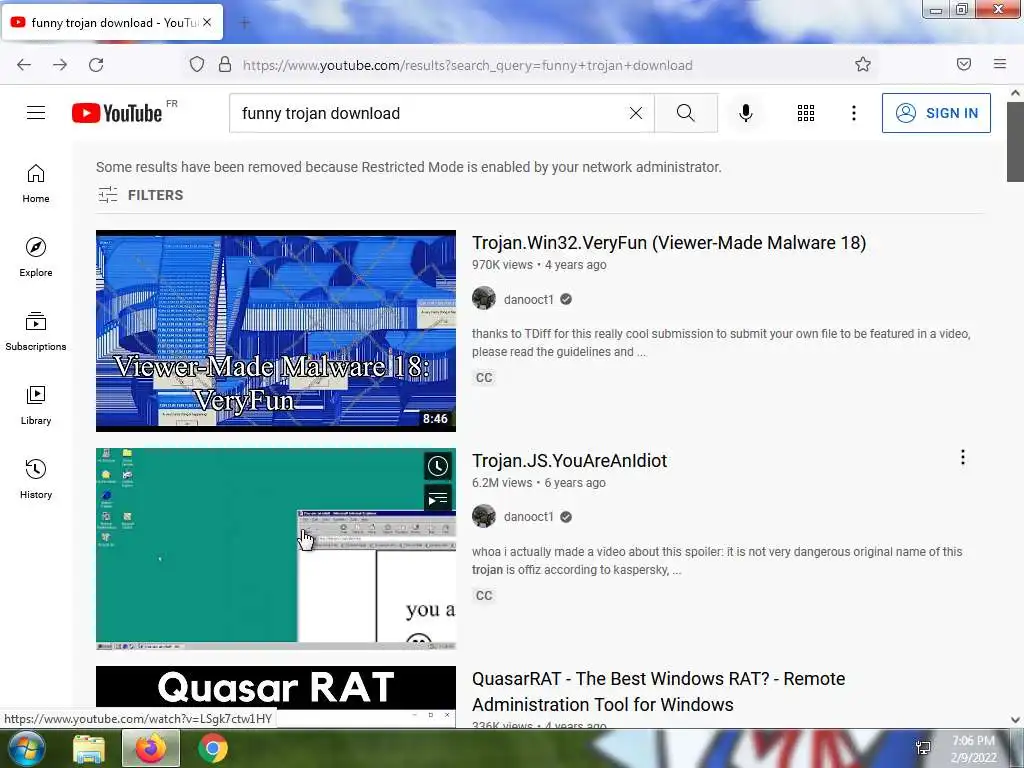This screenshot has width=1024, height=768.
Task: Click the scrollbar down arrow
Action: click(1015, 720)
